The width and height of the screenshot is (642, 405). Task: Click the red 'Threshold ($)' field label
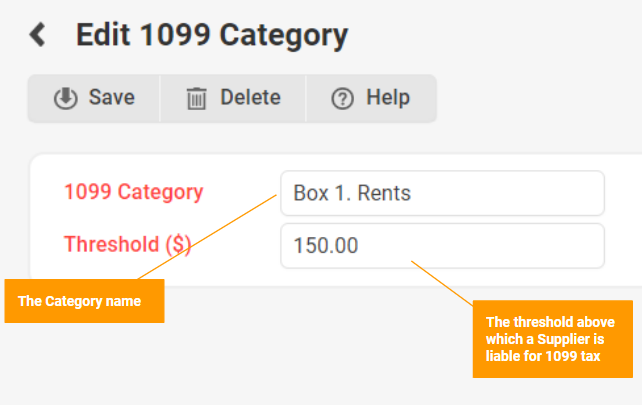(x=127, y=244)
